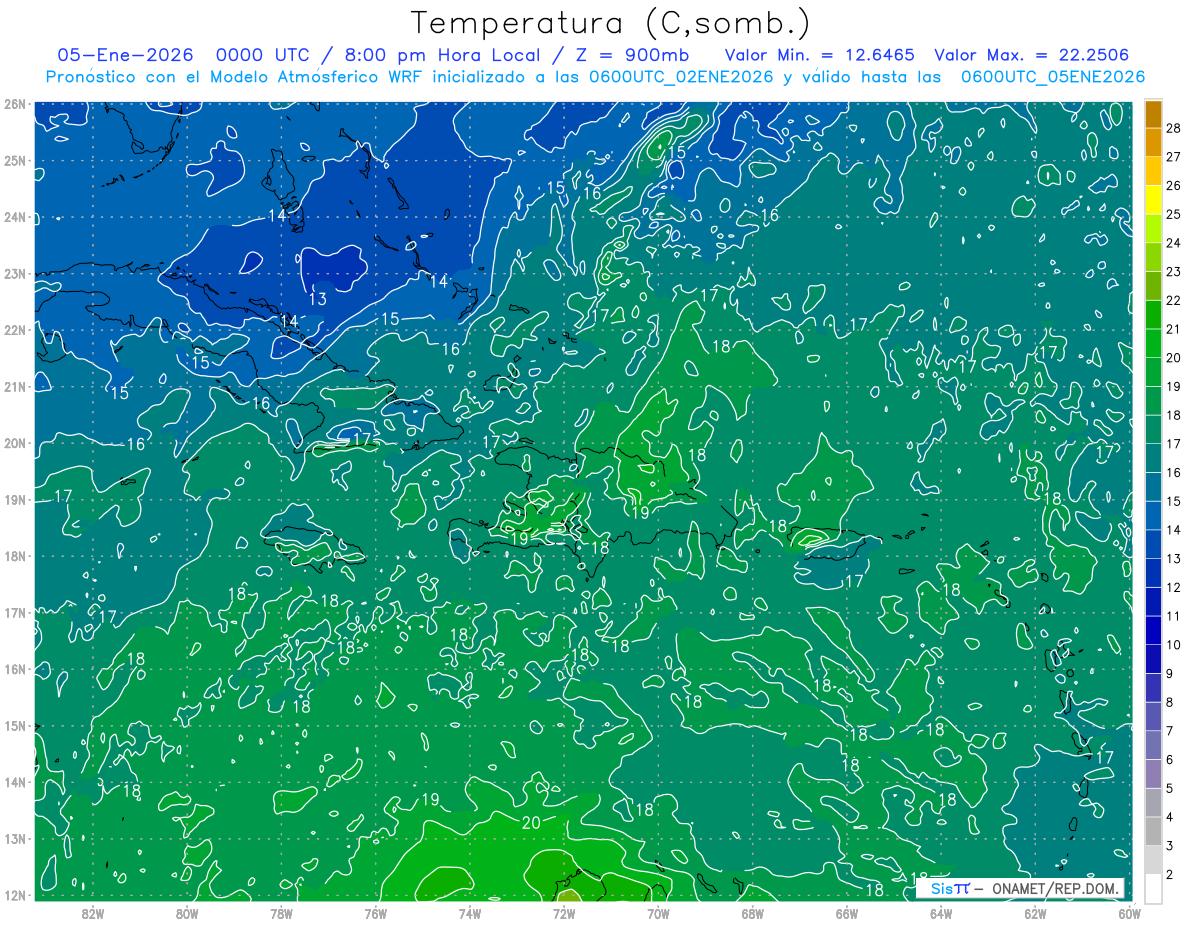Click "8:00 pm Hora Local" text
Viewport: 1200px width, 927px height.
(441, 55)
